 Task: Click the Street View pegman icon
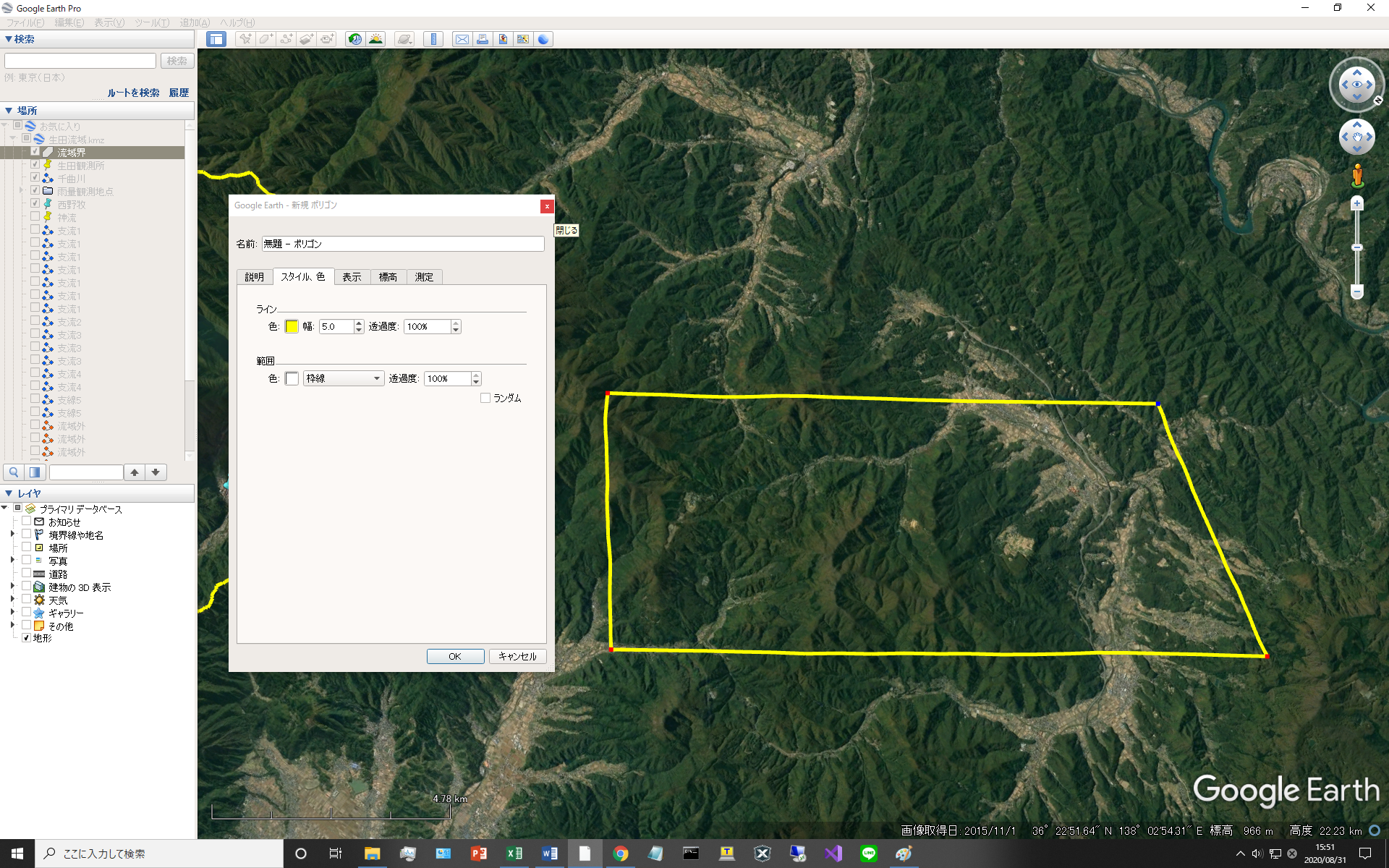tap(1357, 176)
